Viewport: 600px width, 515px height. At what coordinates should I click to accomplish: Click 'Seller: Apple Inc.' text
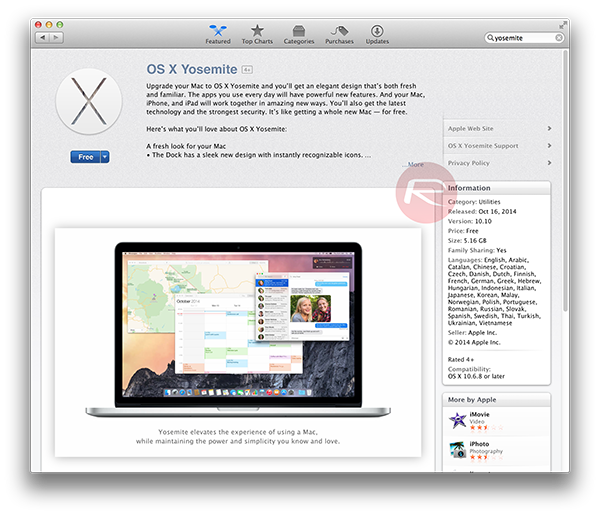pos(472,332)
